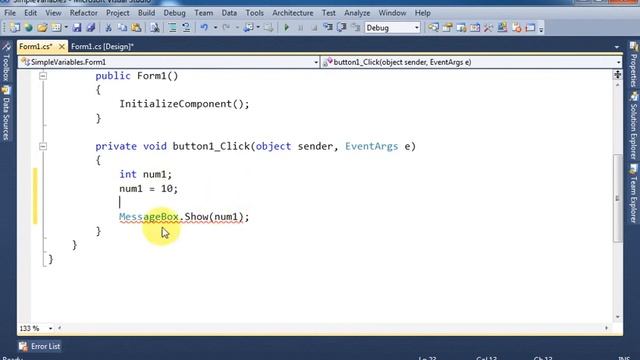Comment out the selected lines icon

pos(172,28)
